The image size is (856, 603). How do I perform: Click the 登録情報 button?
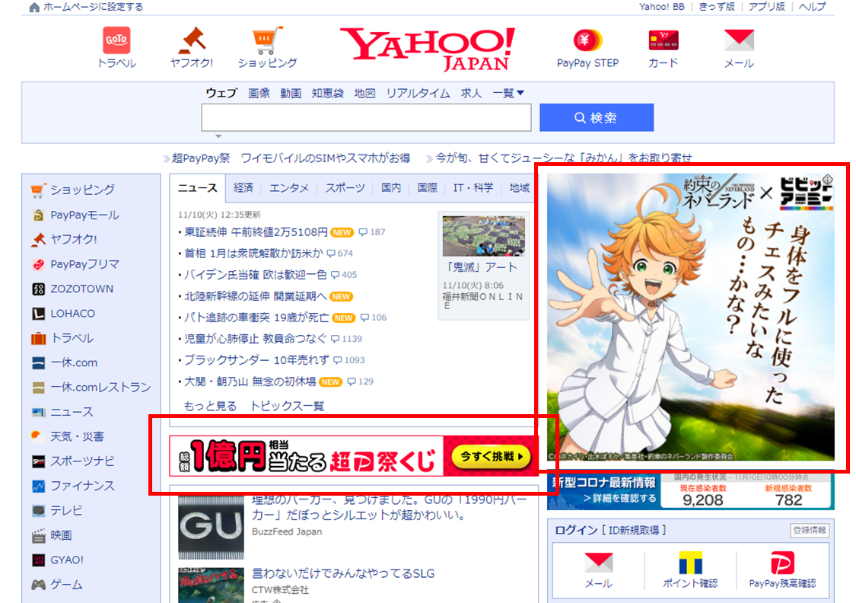pos(810,530)
